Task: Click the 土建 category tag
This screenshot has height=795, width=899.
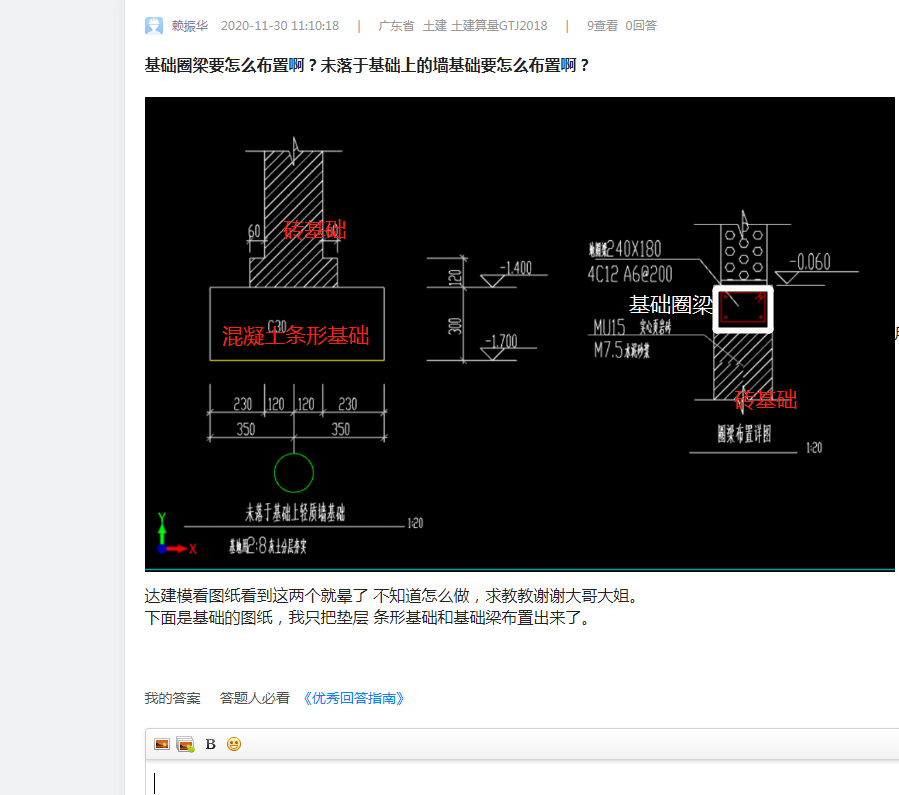Action: (x=435, y=26)
